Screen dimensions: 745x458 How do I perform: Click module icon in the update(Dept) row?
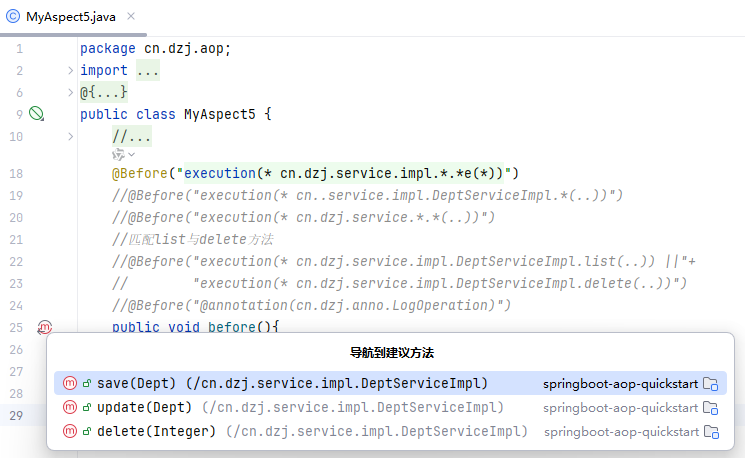click(x=711, y=407)
